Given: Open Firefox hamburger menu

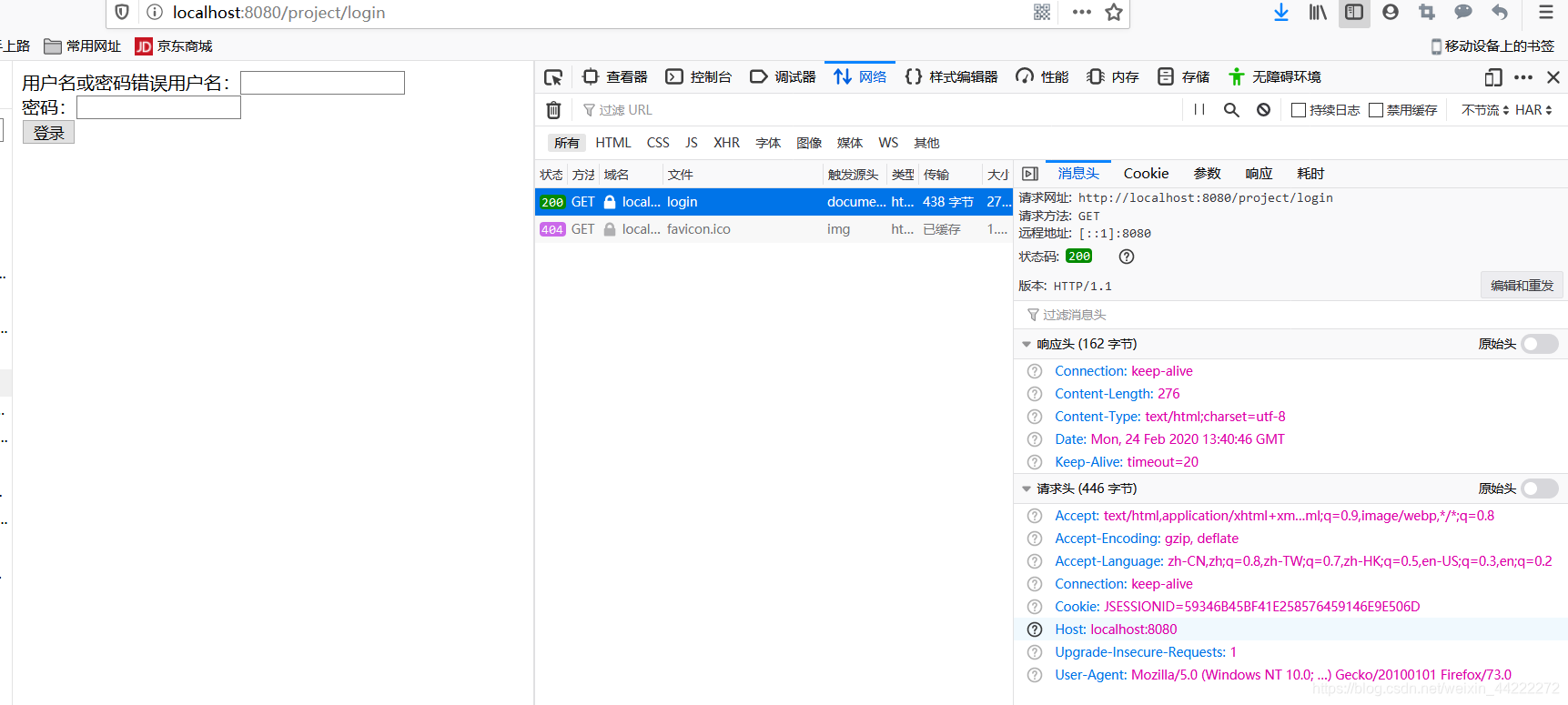Looking at the screenshot, I should [1546, 12].
